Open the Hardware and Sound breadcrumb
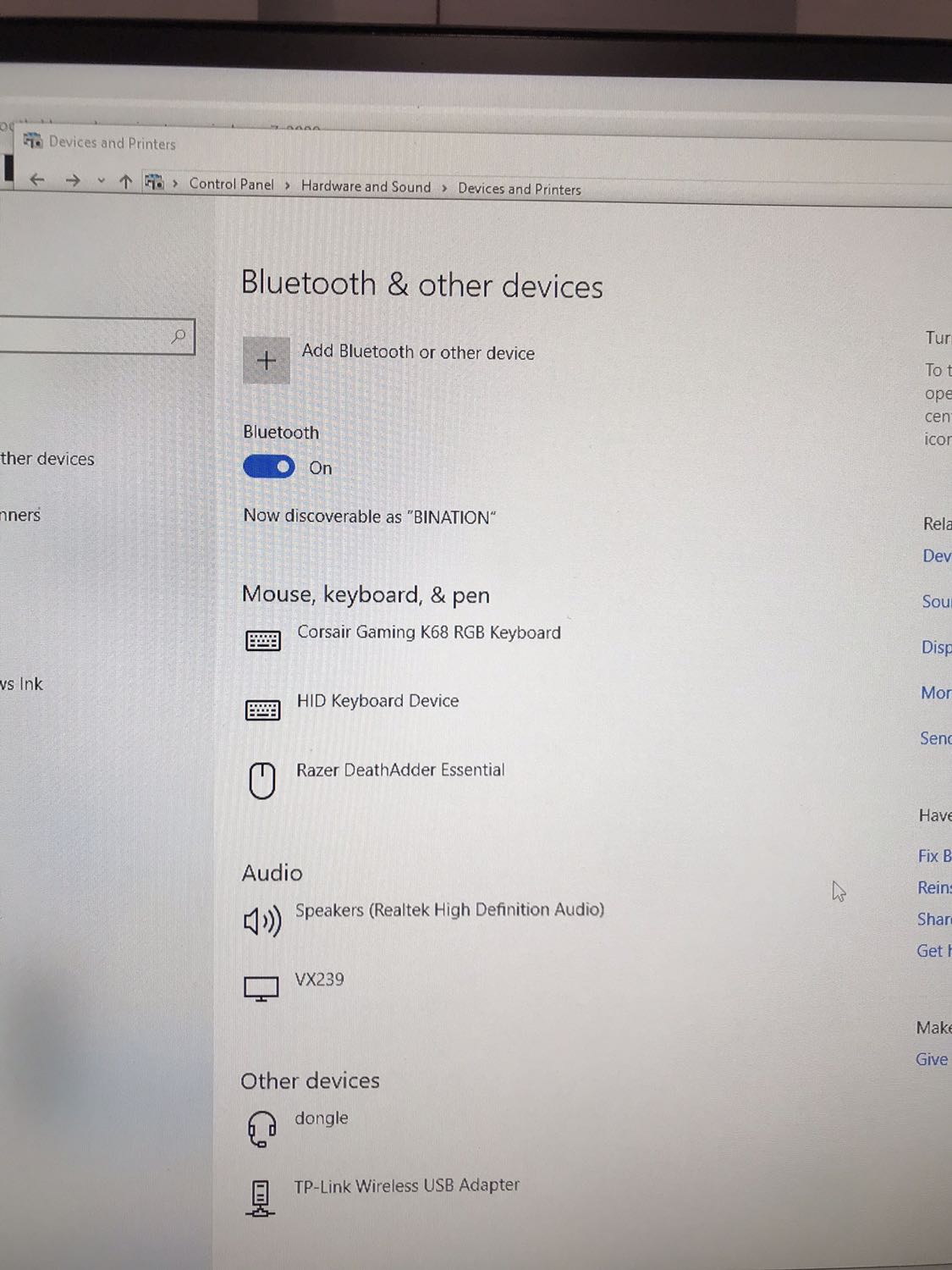 pyautogui.click(x=366, y=186)
